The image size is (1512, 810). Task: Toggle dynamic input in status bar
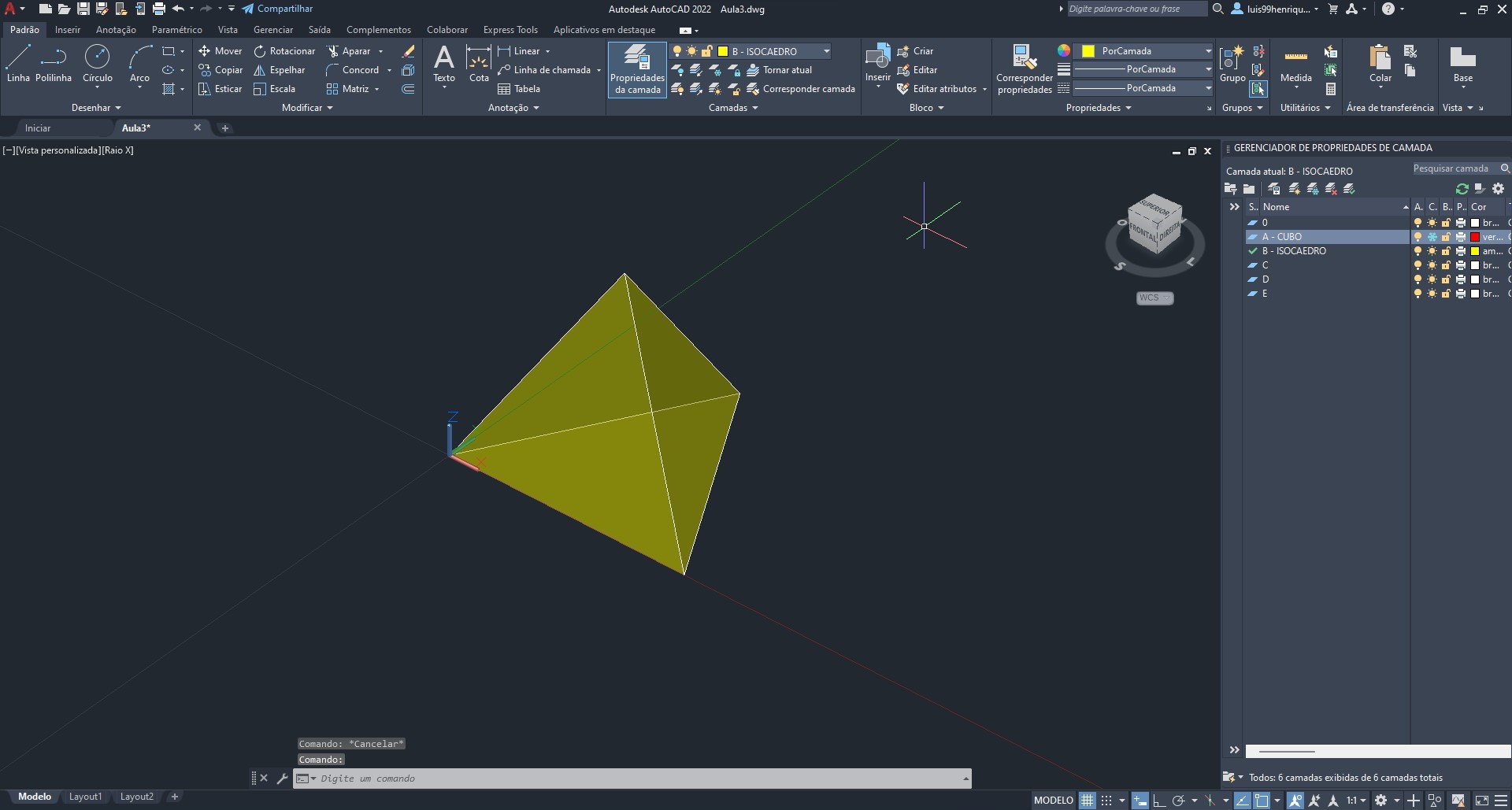coord(1140,801)
